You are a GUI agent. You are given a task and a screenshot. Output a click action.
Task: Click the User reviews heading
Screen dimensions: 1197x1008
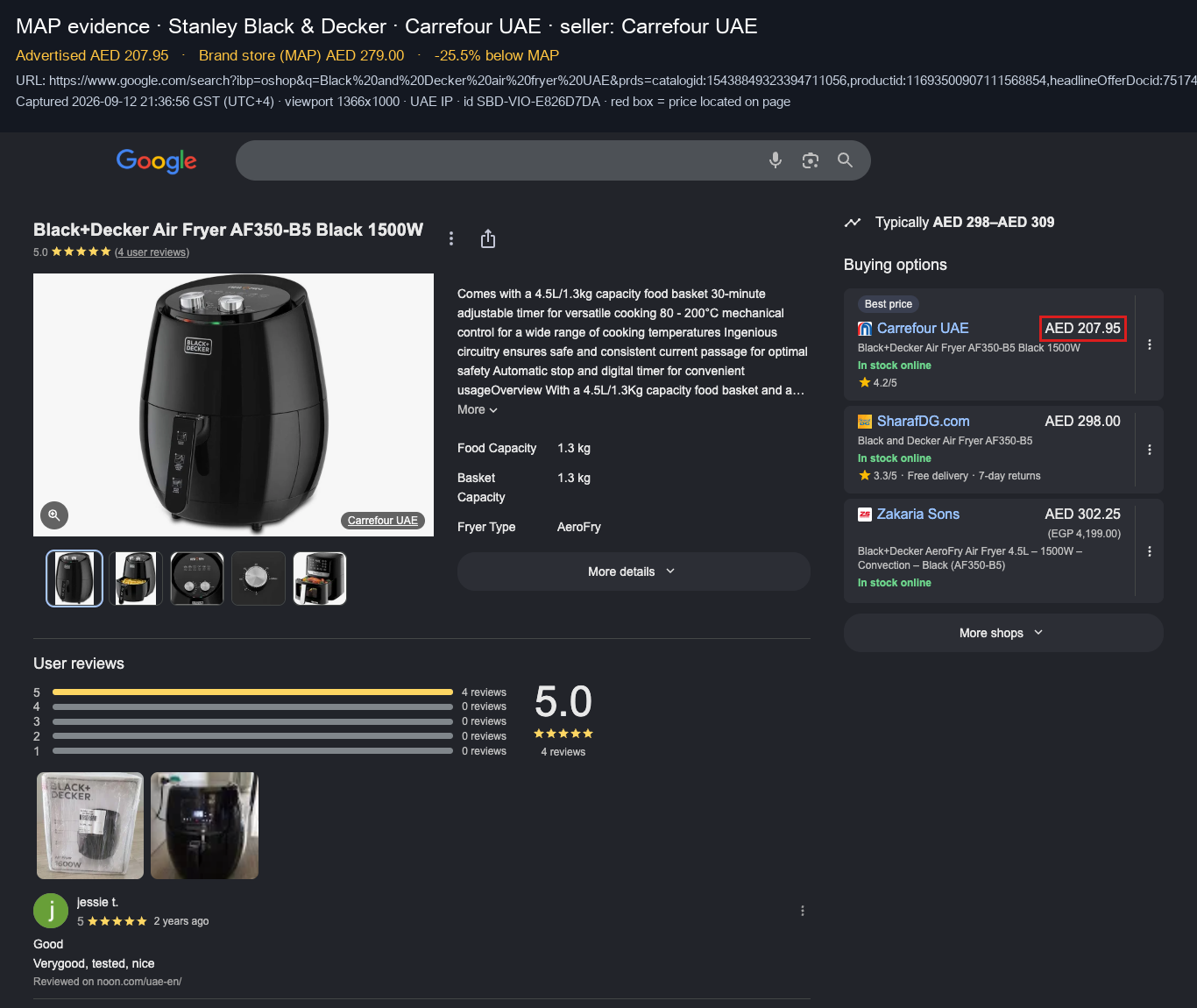(79, 664)
